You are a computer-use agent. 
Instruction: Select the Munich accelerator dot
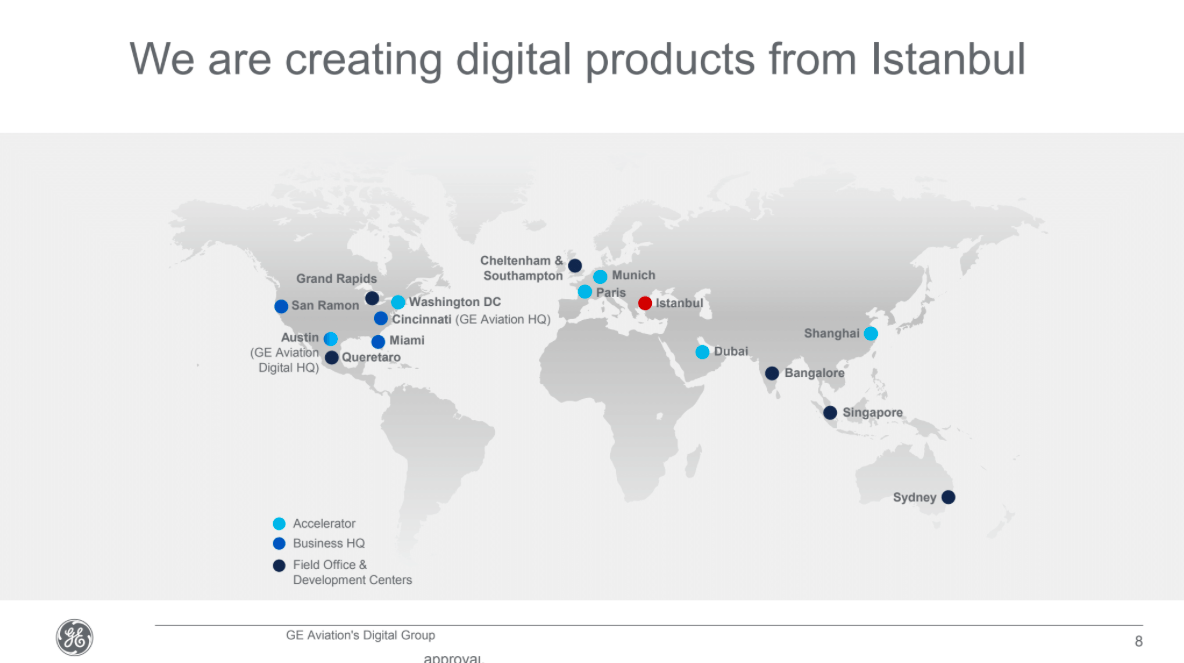pyautogui.click(x=600, y=276)
